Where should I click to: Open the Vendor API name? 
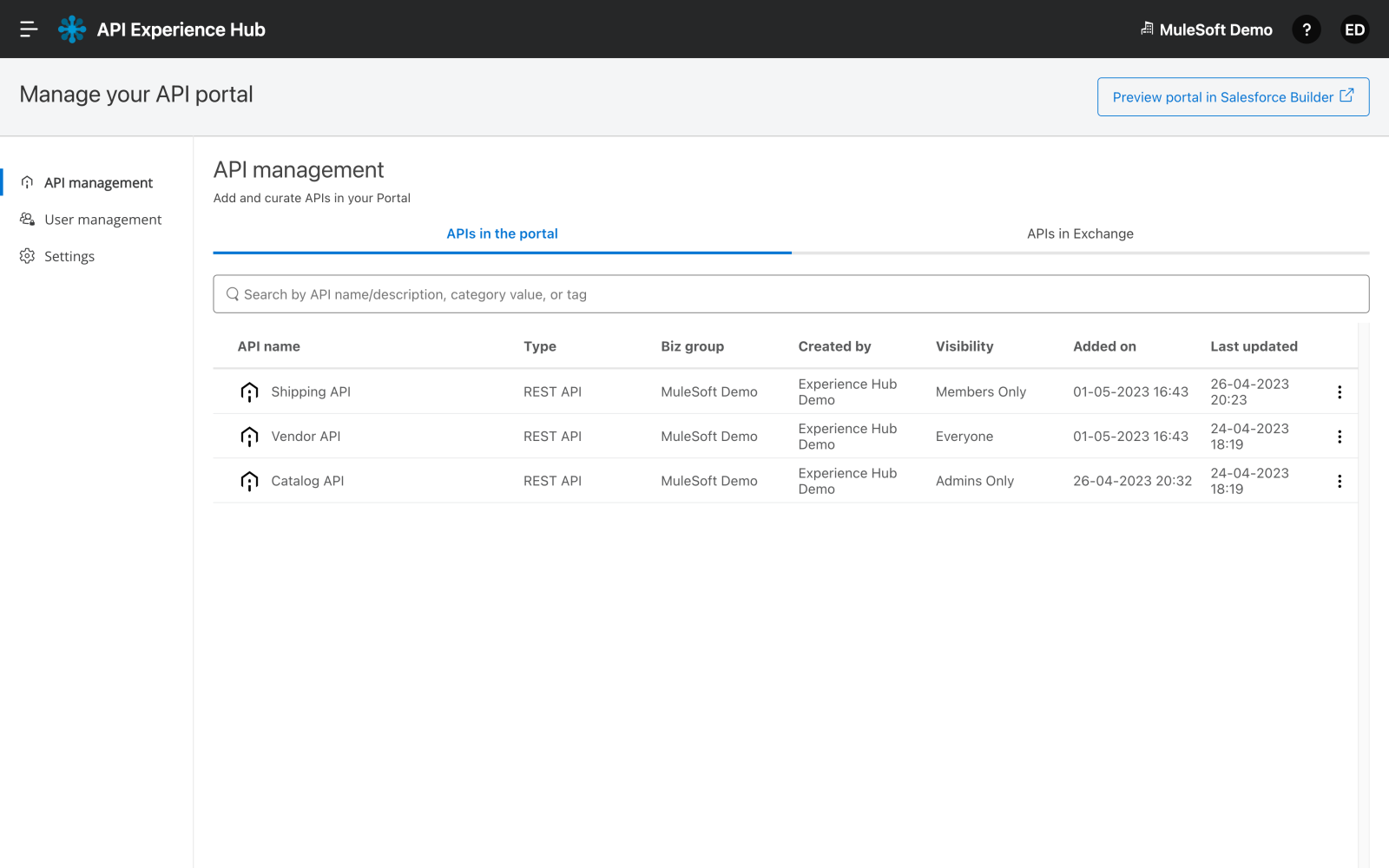[x=306, y=437]
